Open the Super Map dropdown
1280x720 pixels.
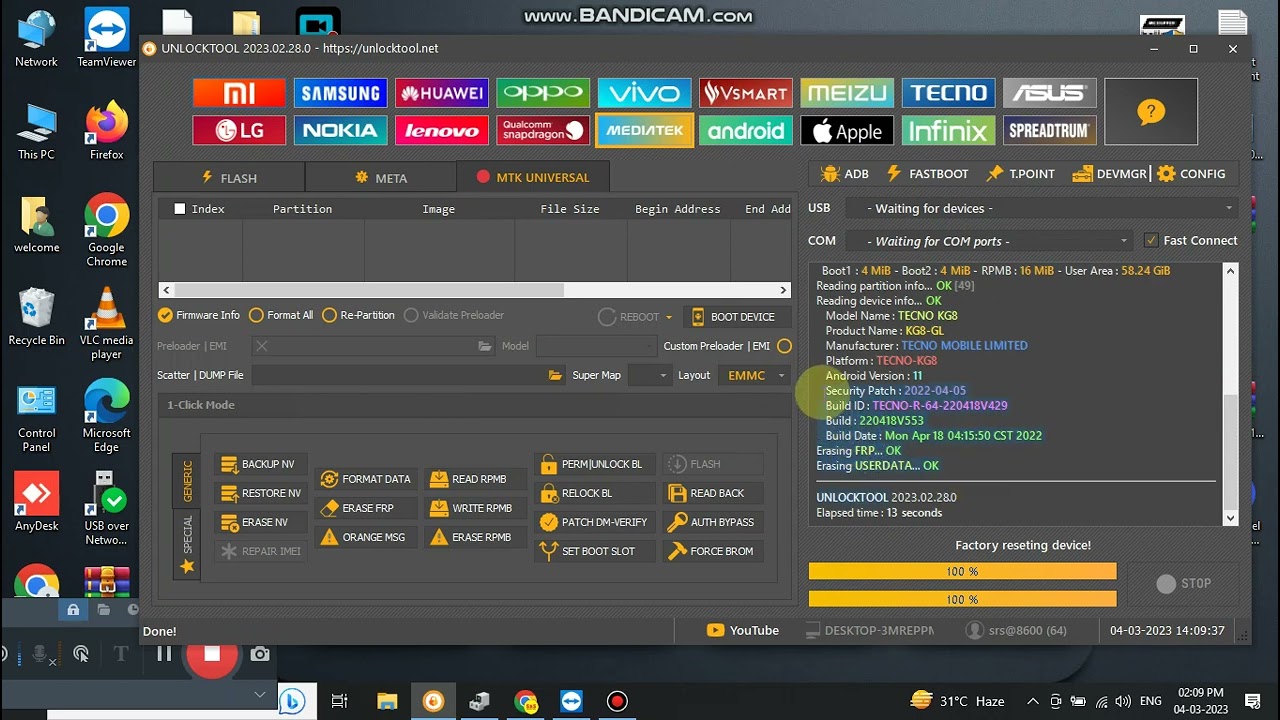[649, 375]
